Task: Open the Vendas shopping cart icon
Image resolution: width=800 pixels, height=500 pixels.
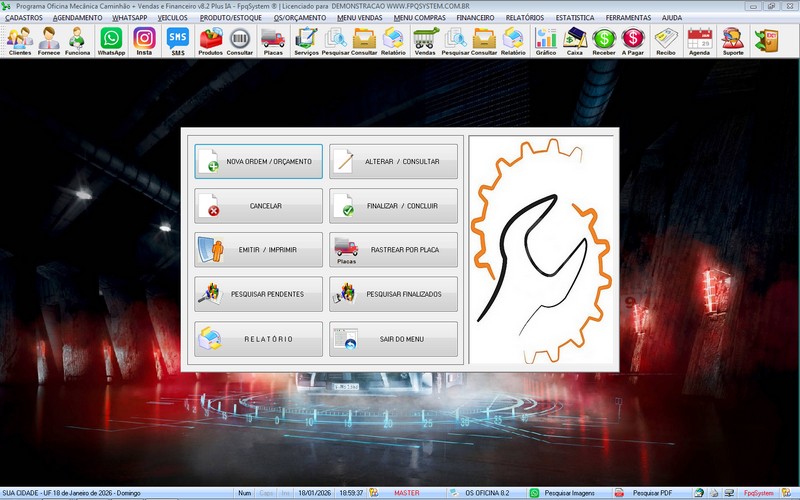Action: (425, 41)
